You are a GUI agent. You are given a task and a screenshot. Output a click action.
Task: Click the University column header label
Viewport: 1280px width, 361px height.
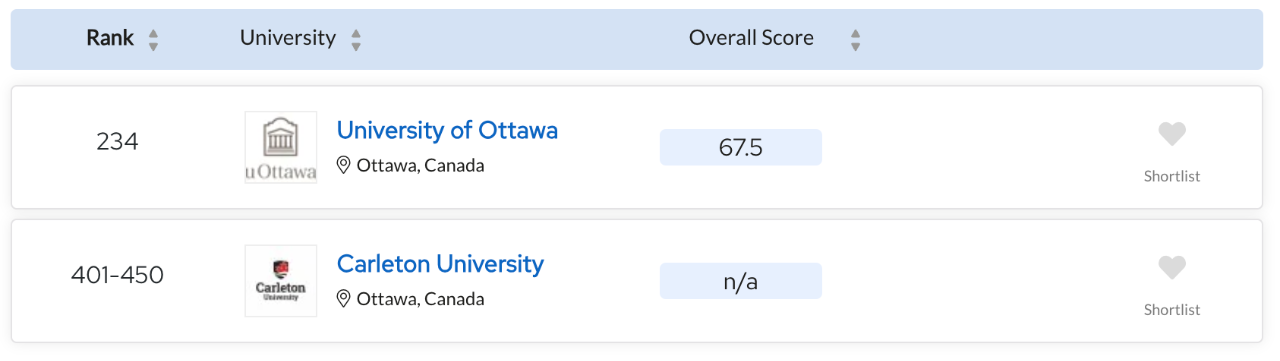tap(288, 38)
